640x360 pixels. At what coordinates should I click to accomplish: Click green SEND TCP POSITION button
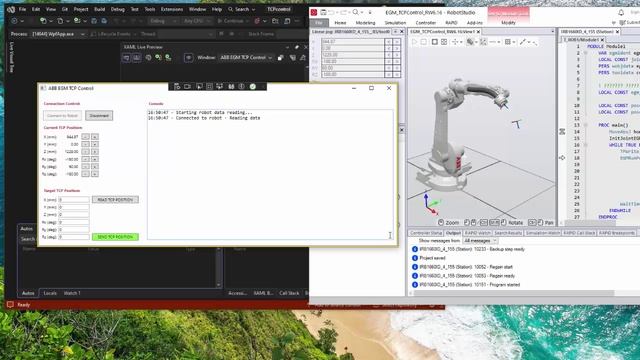pyautogui.click(x=115, y=237)
